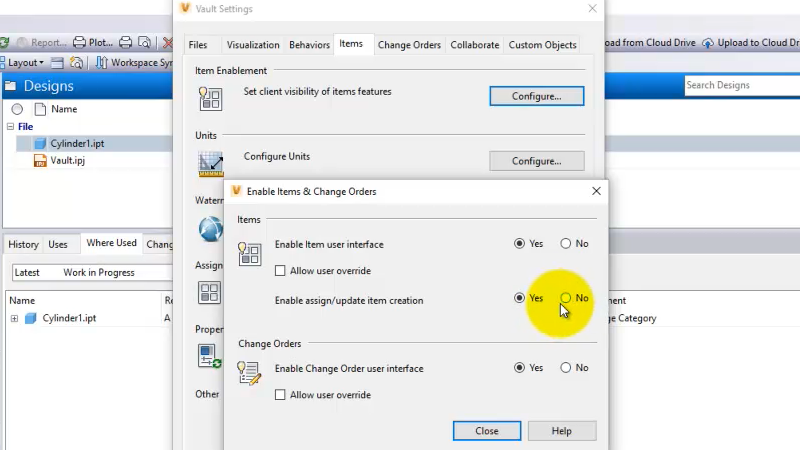Click the Help button in the Enable Items dialog
The width and height of the screenshot is (800, 450).
pyautogui.click(x=562, y=431)
